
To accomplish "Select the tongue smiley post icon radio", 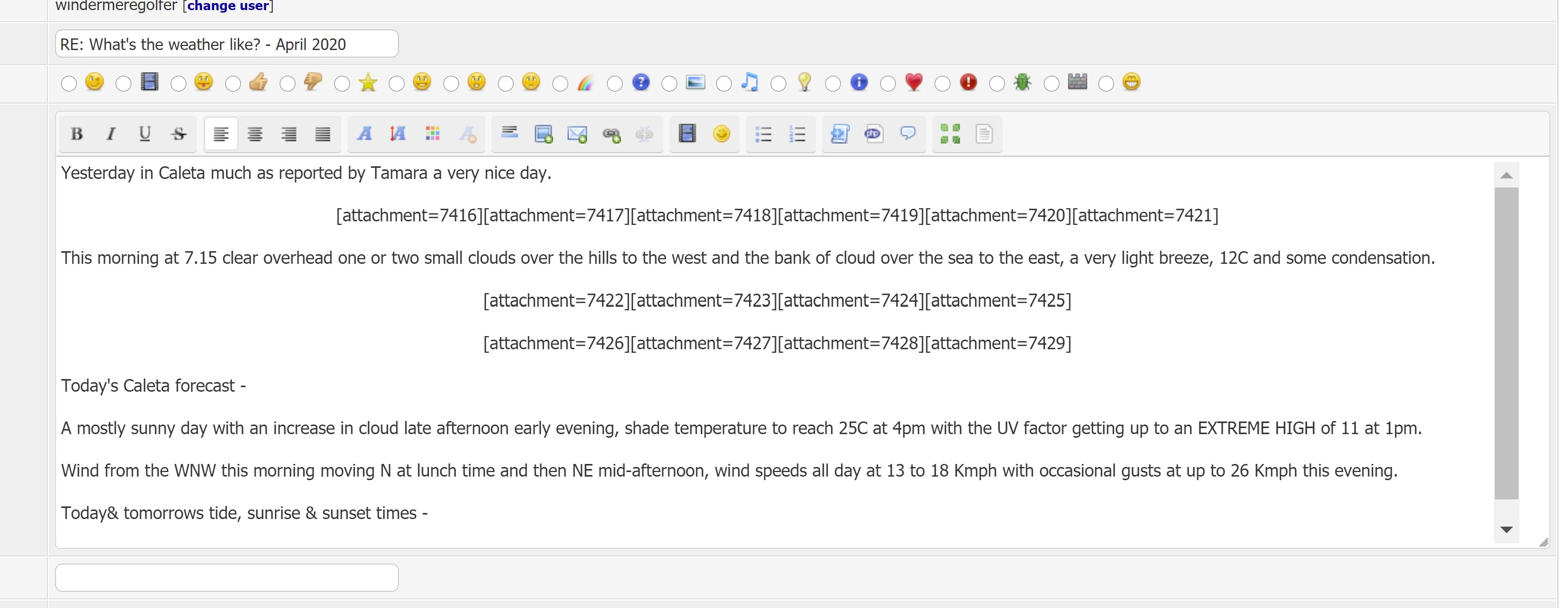I will pyautogui.click(x=178, y=83).
